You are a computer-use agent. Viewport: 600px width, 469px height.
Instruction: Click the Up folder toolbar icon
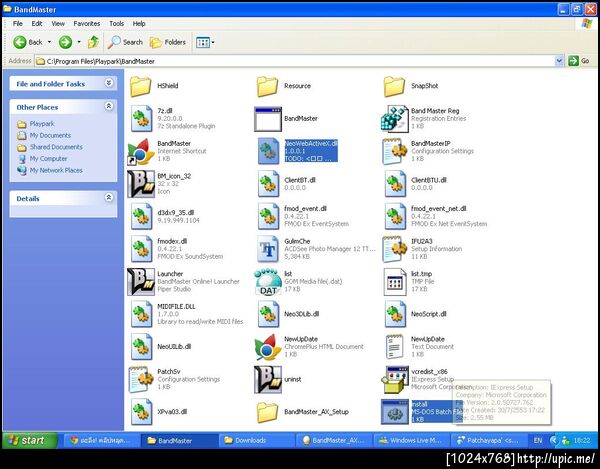click(x=93, y=42)
